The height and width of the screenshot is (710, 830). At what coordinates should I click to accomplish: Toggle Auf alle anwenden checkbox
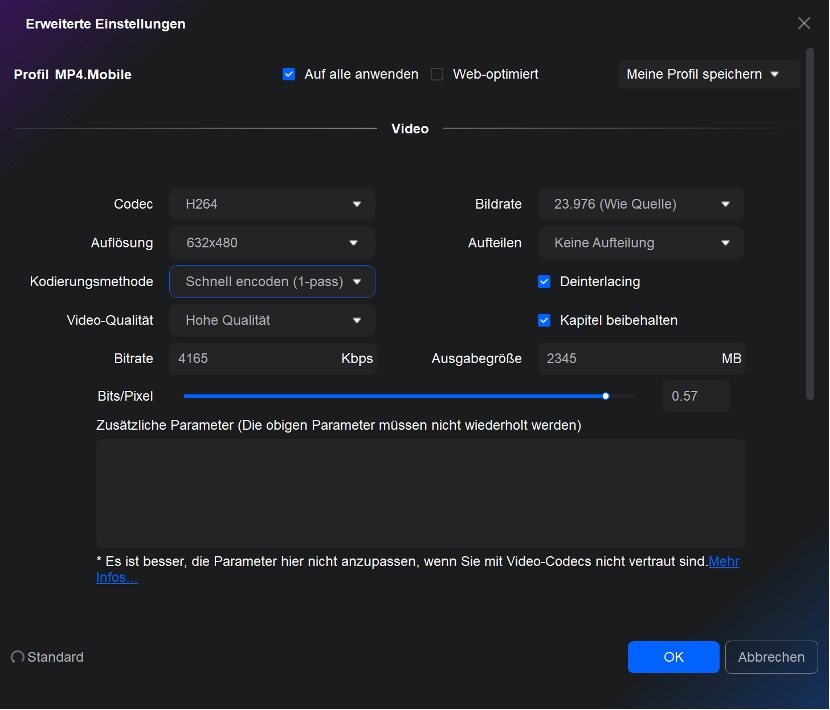[x=289, y=74]
